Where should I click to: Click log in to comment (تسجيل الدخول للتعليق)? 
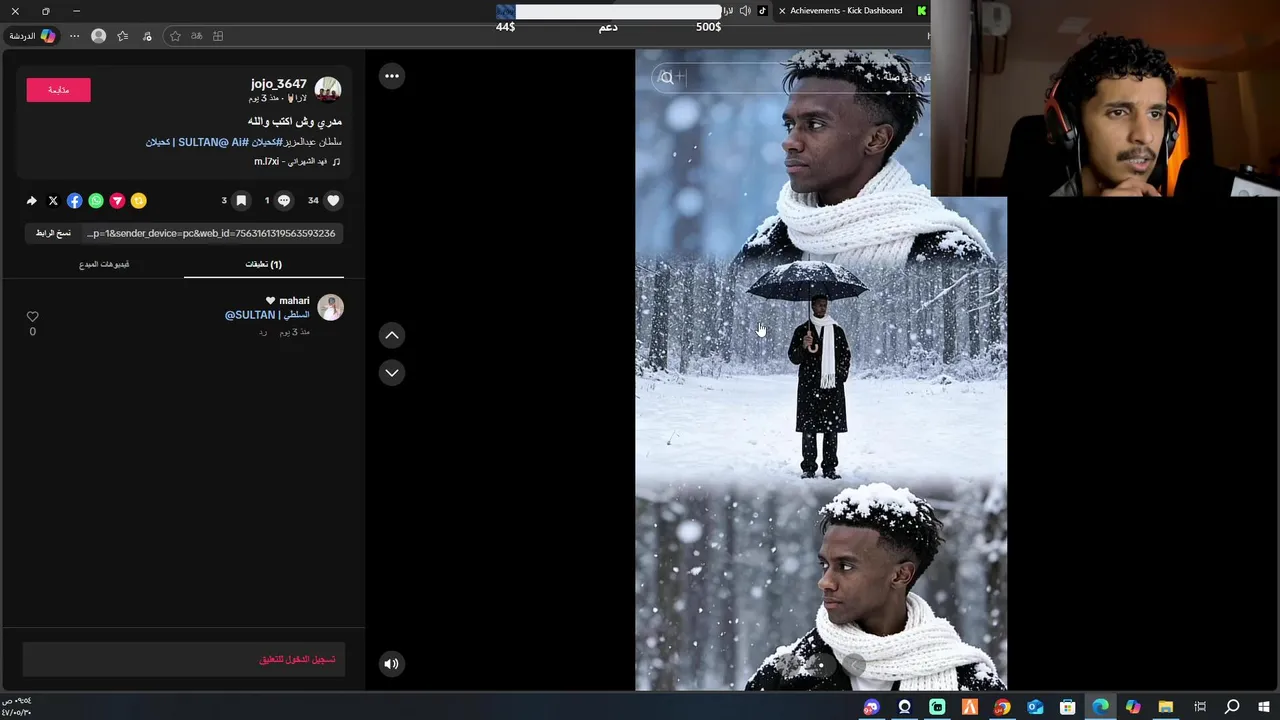[297, 660]
